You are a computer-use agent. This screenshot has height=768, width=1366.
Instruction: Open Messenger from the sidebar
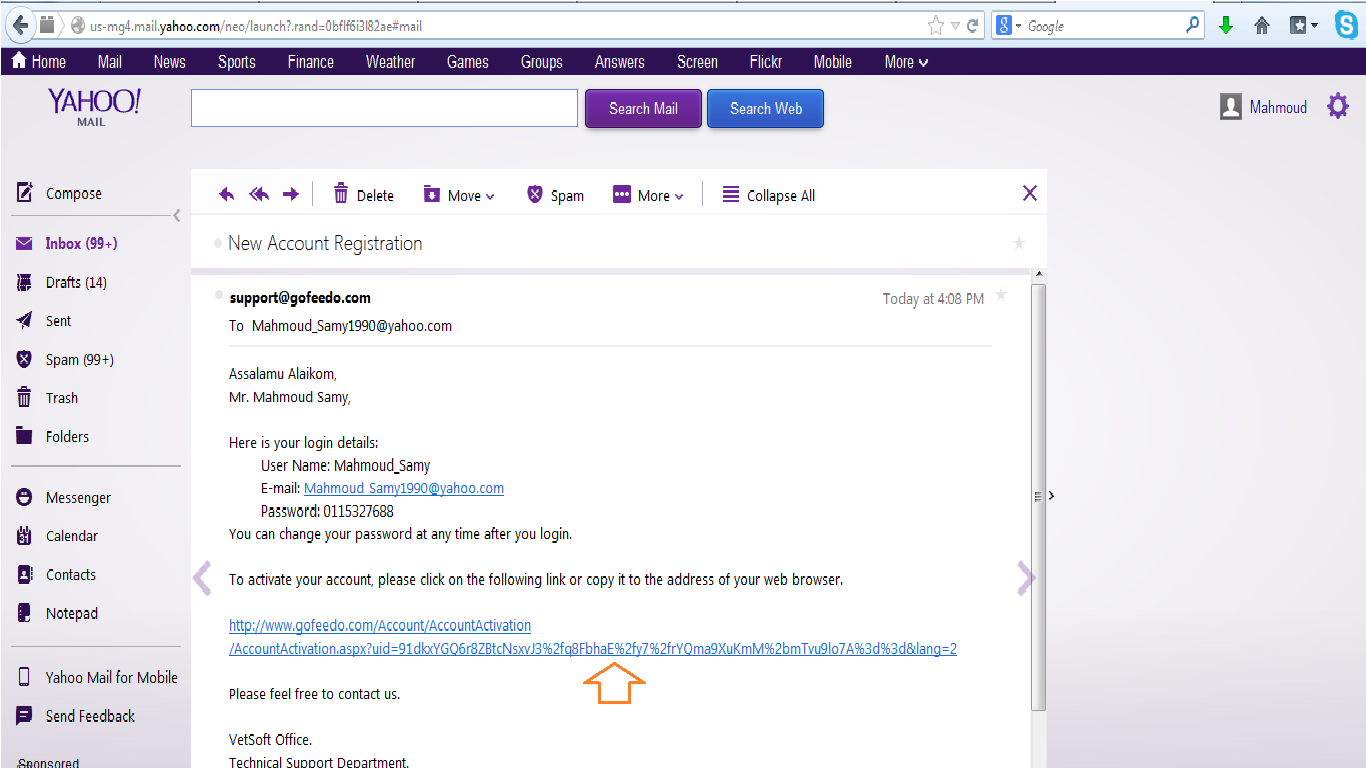click(64, 497)
